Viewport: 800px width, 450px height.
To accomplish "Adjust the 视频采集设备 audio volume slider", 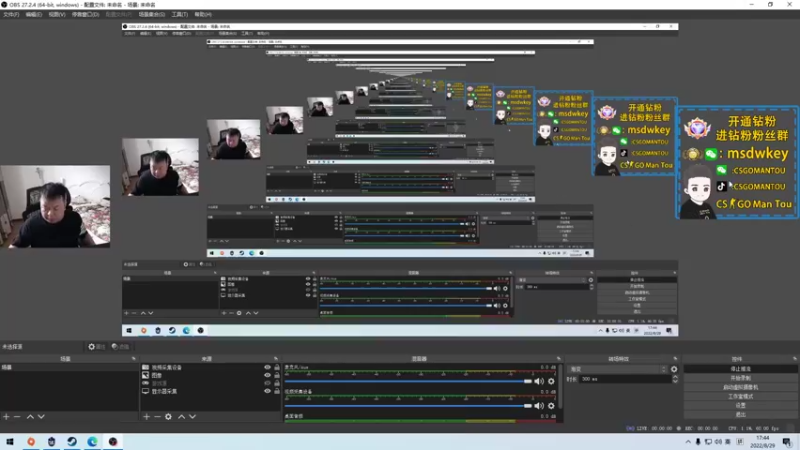I will tap(408, 406).
